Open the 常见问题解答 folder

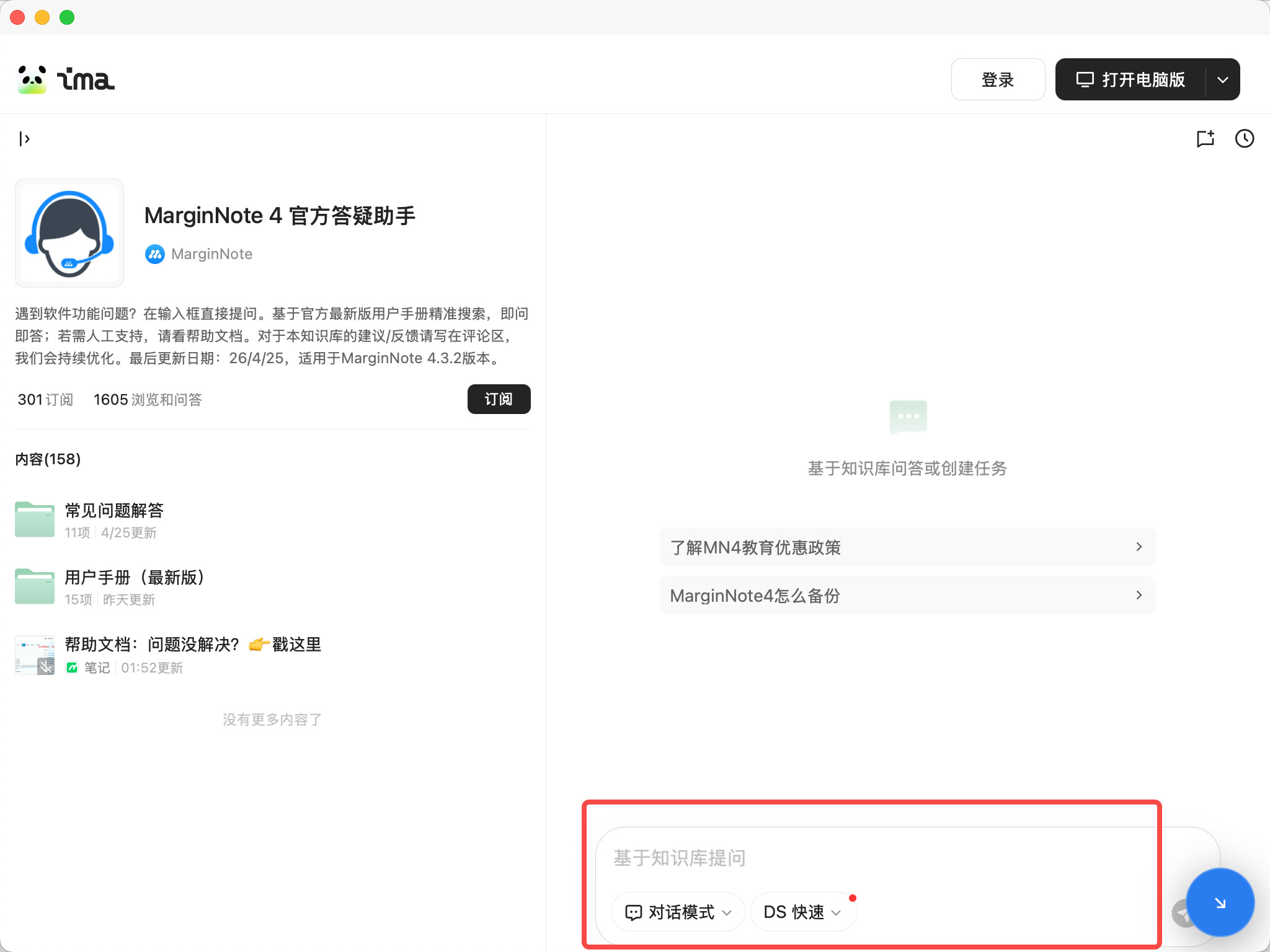[x=113, y=511]
